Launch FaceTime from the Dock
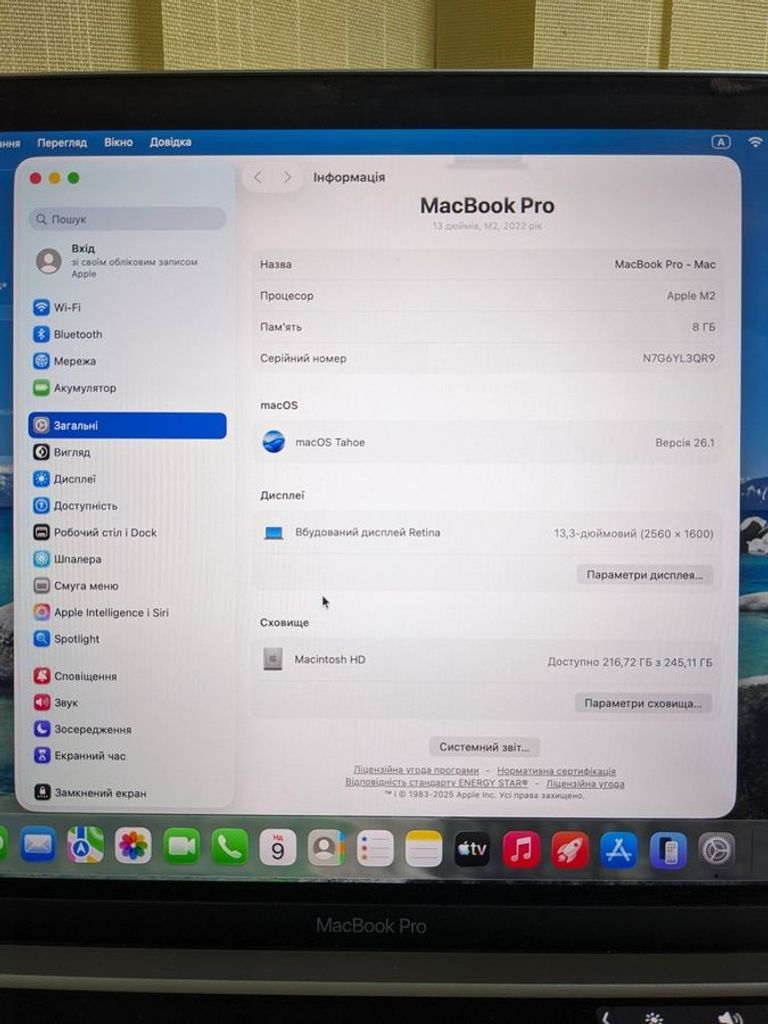 point(182,846)
